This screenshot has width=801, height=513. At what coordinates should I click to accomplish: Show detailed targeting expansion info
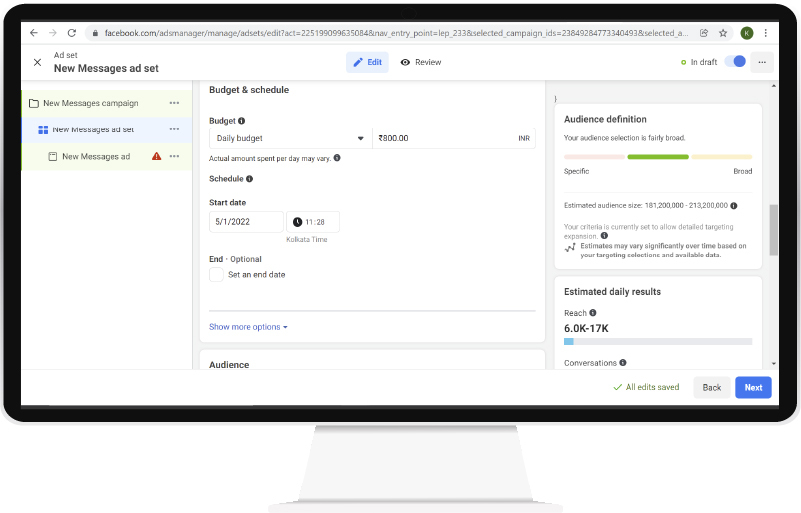point(604,236)
